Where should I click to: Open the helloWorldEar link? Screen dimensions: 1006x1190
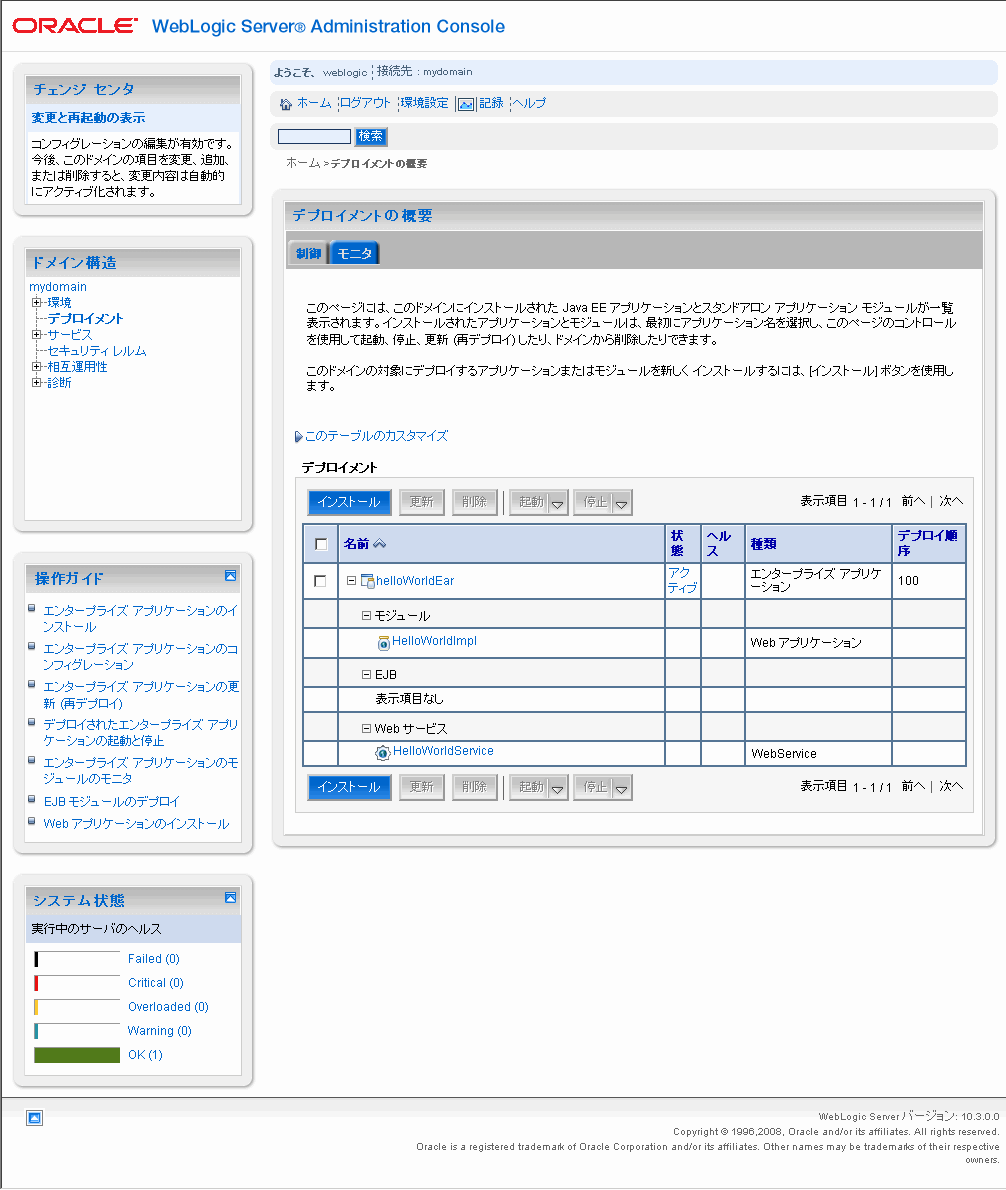[415, 581]
